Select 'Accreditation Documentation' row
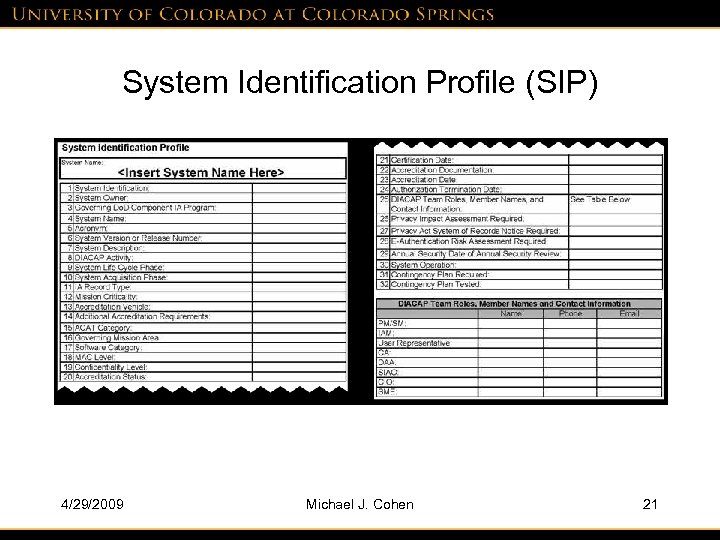The height and width of the screenshot is (540, 720). [x=520, y=170]
